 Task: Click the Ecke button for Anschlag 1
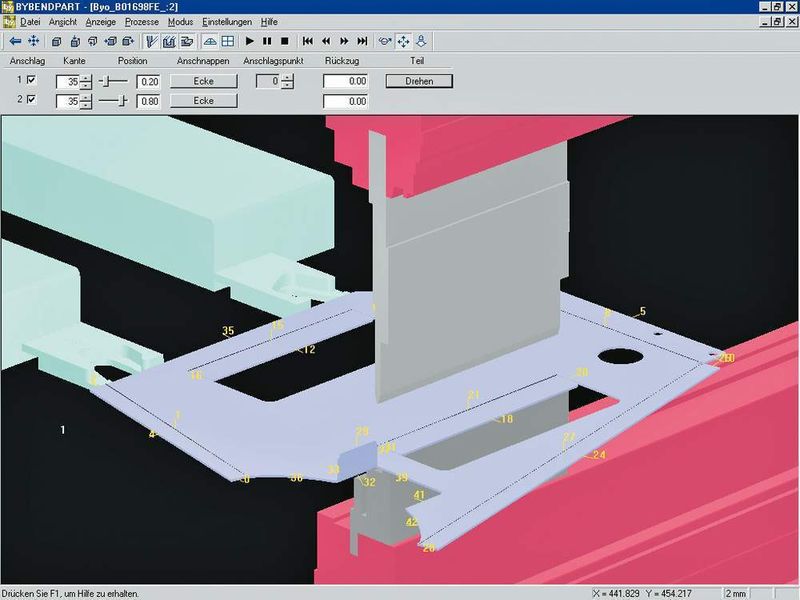pos(204,81)
